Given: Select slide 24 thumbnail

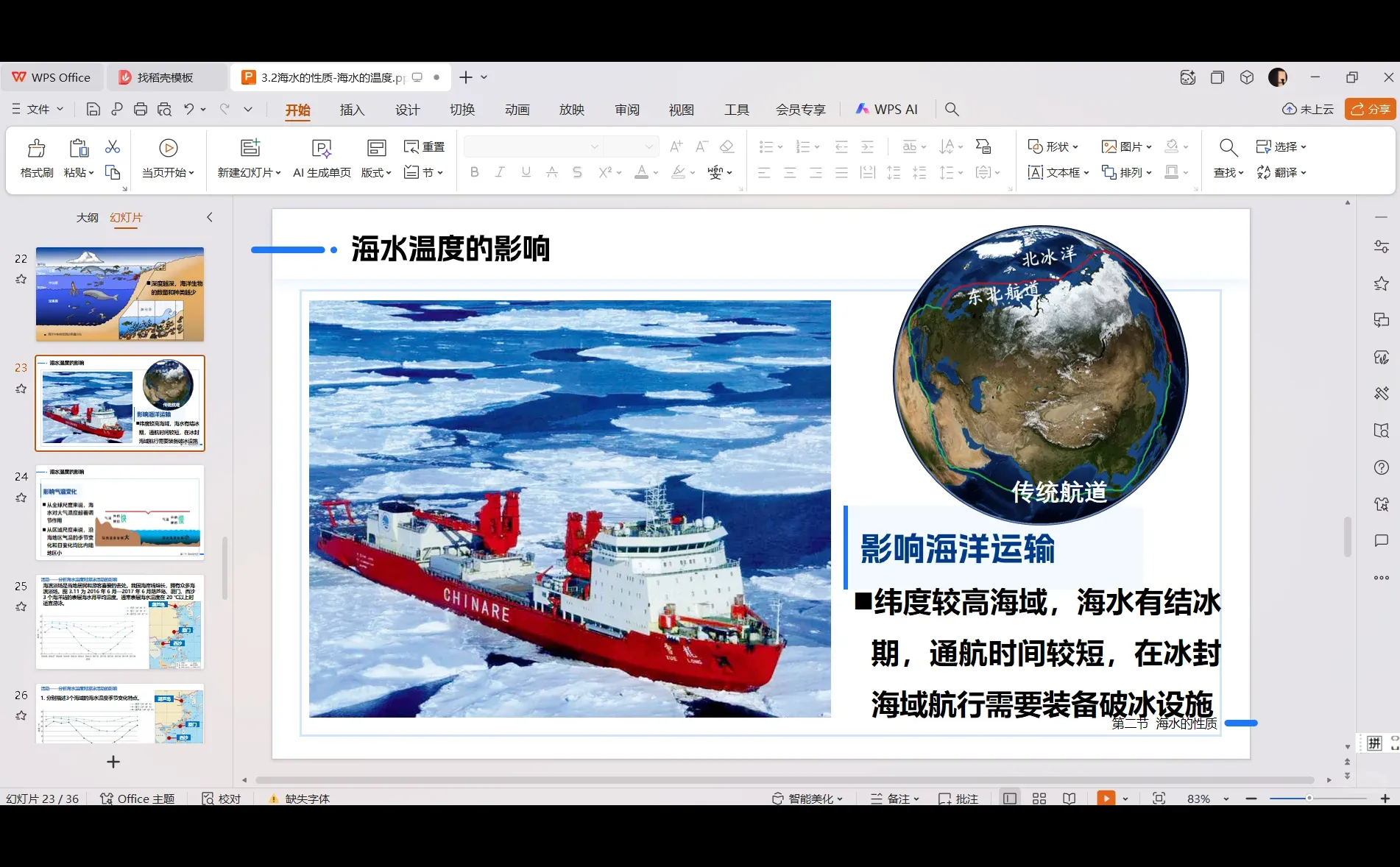Looking at the screenshot, I should click(120, 512).
